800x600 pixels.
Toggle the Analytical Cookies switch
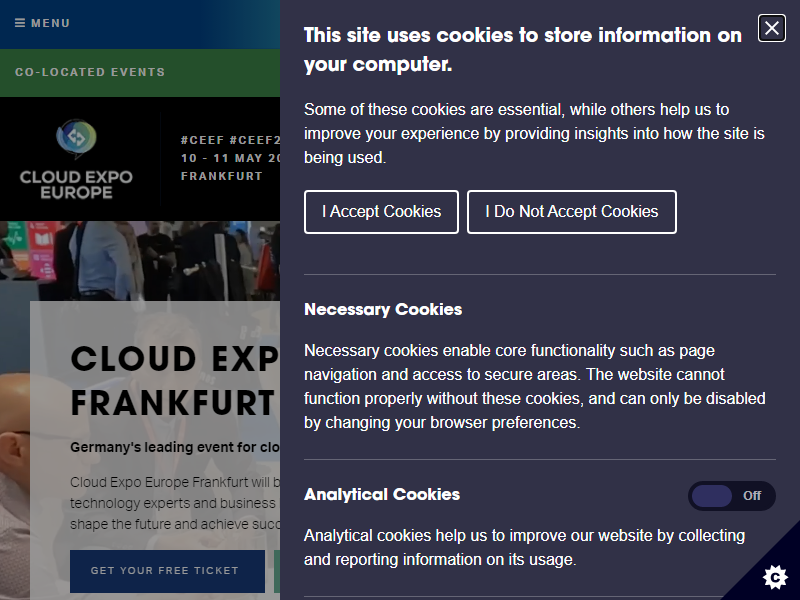(732, 495)
